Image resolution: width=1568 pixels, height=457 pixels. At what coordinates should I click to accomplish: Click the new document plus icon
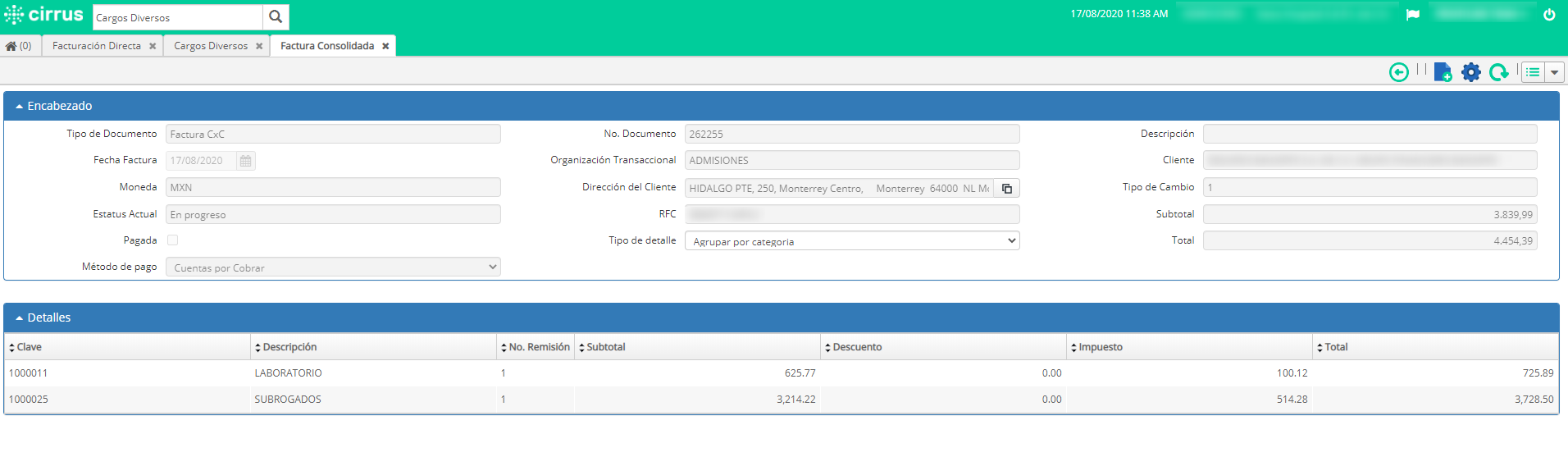[x=1443, y=72]
